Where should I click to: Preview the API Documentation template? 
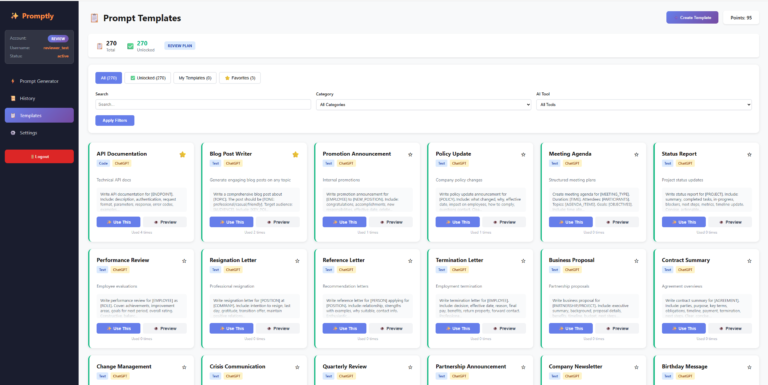(165, 222)
